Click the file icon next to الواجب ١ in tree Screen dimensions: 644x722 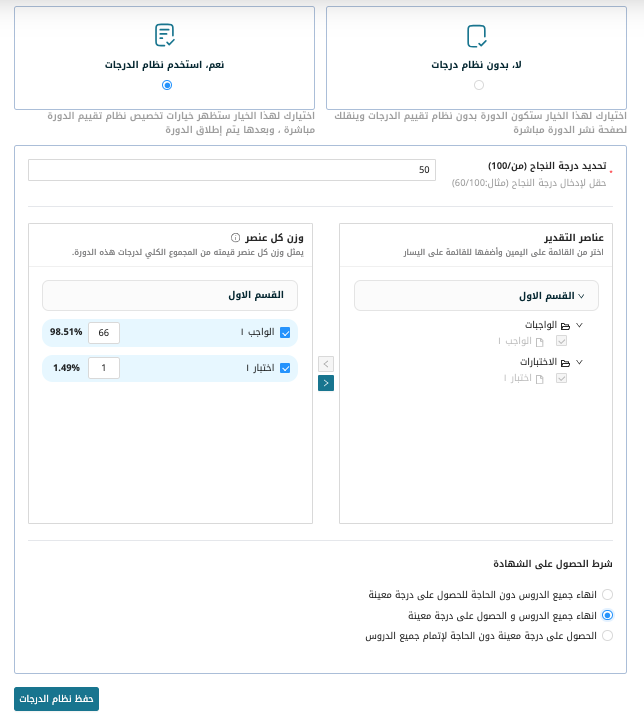(541, 342)
